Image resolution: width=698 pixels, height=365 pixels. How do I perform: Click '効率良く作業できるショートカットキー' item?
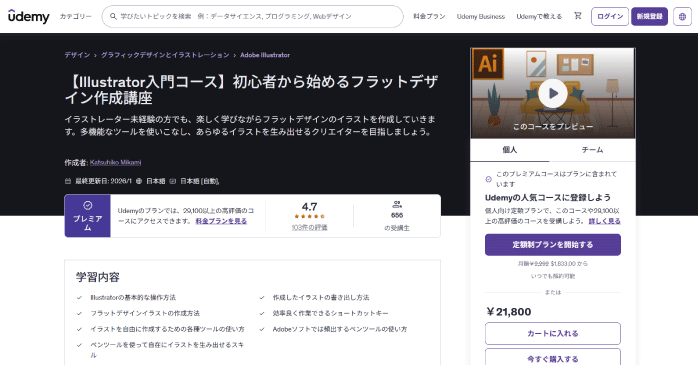tap(330, 313)
